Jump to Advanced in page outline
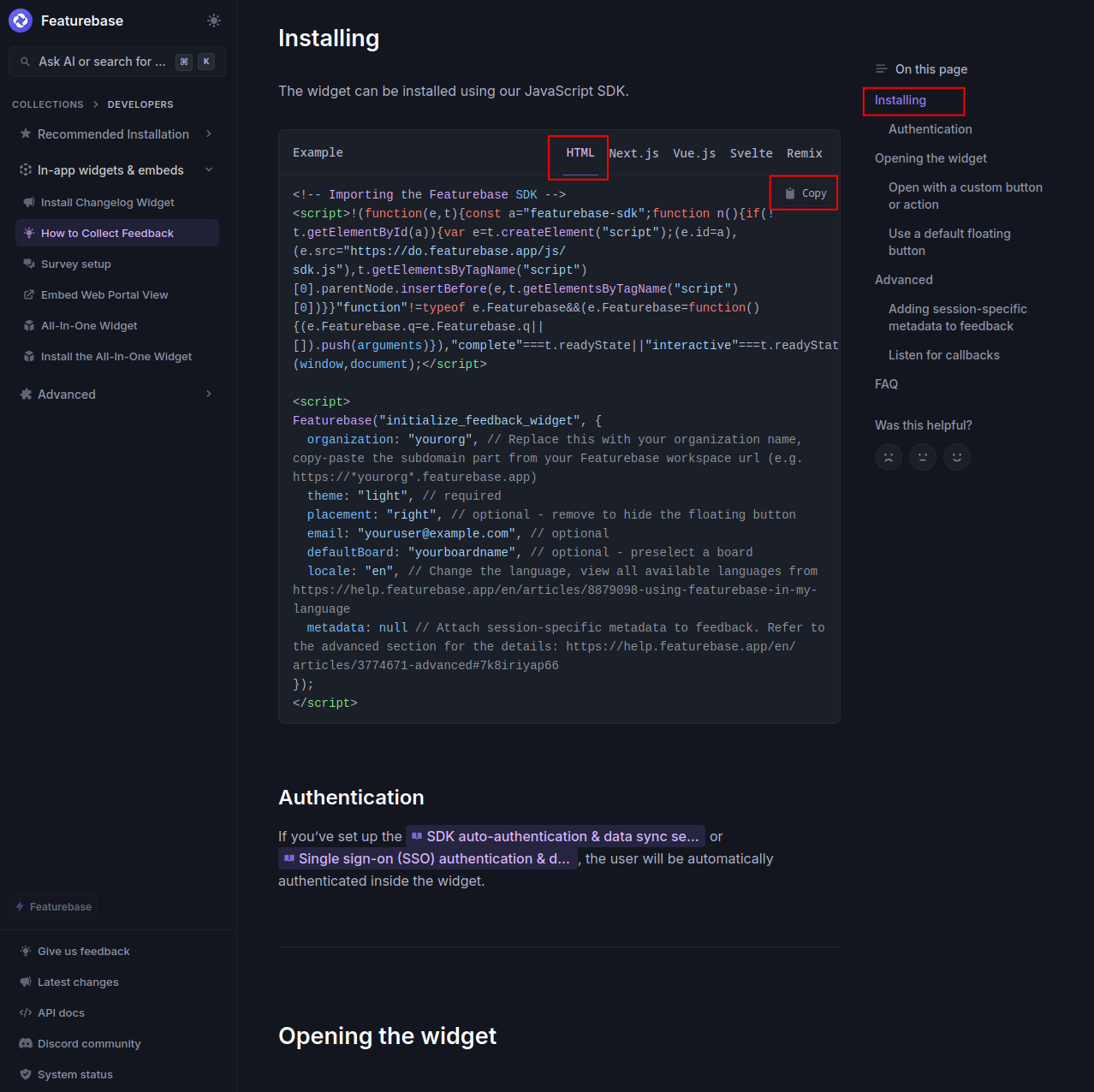 tap(904, 280)
